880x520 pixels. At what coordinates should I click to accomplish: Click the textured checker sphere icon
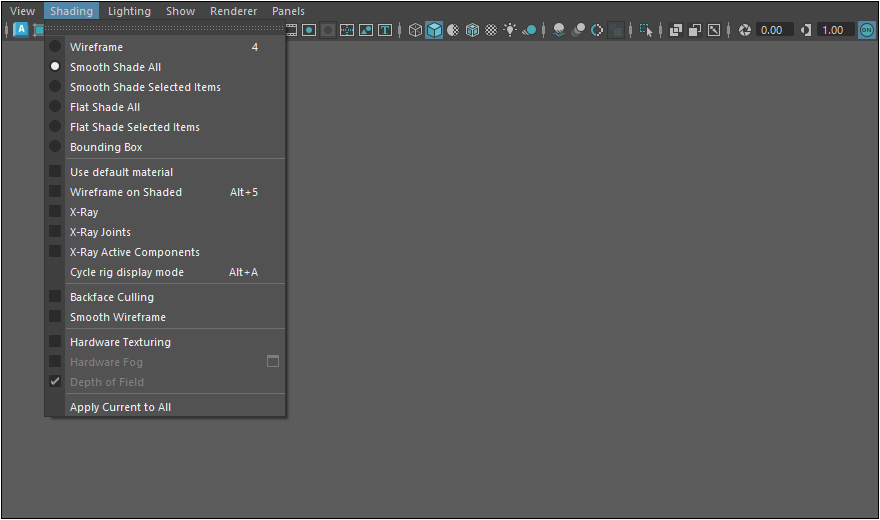click(x=491, y=30)
